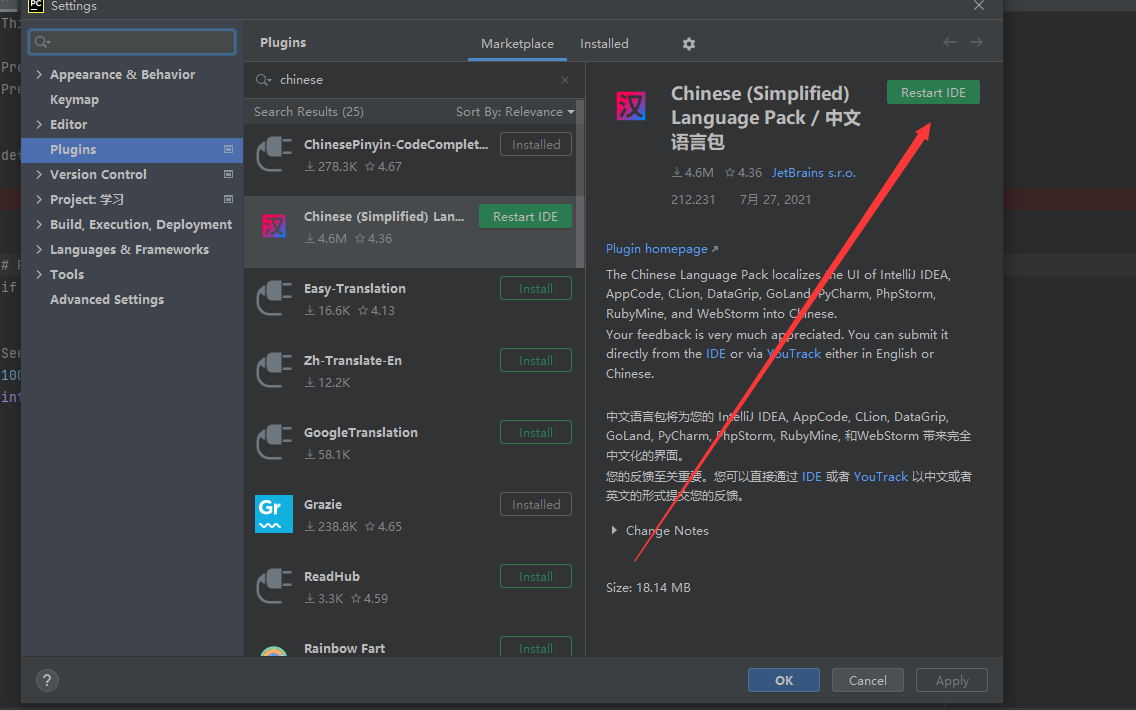Click OK to confirm settings
1136x710 pixels.
click(x=784, y=680)
